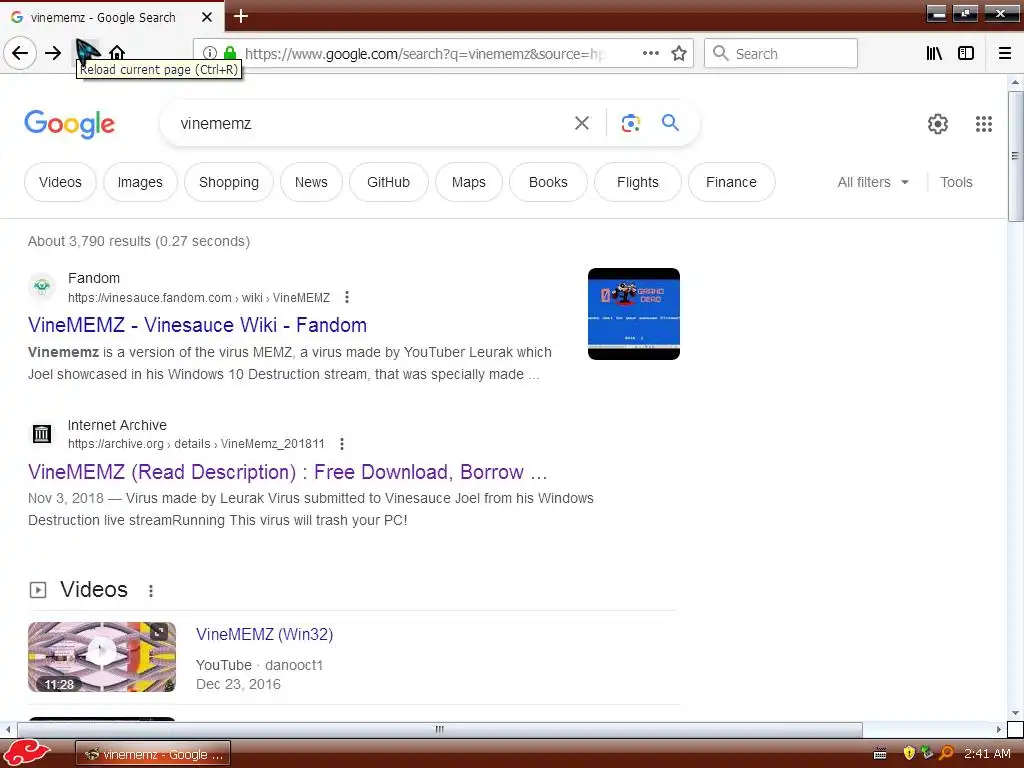Select the Books filter chip
The width and height of the screenshot is (1024, 768).
click(548, 182)
